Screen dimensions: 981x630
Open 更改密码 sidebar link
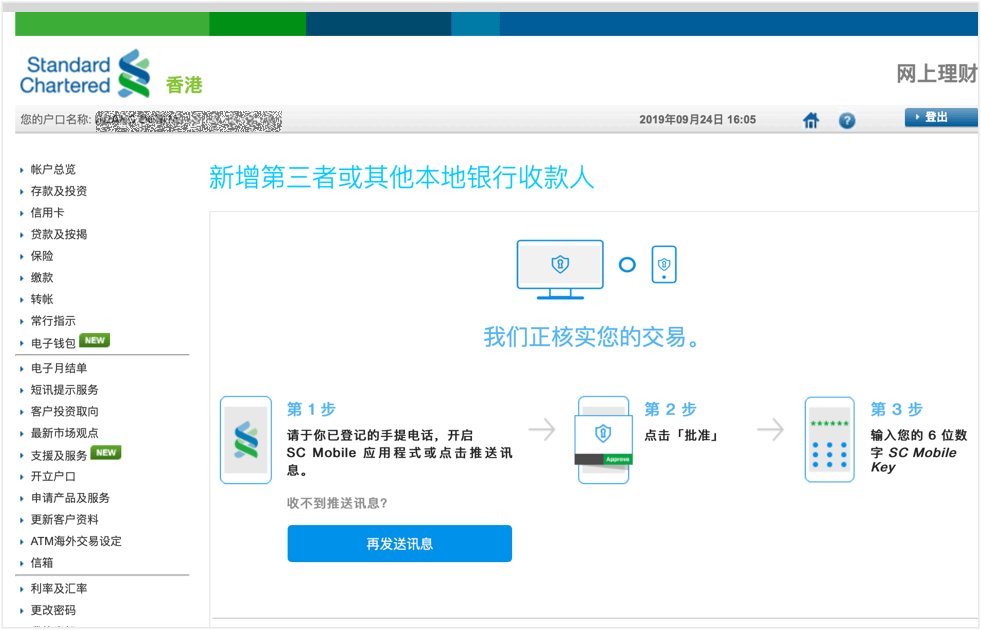point(53,610)
